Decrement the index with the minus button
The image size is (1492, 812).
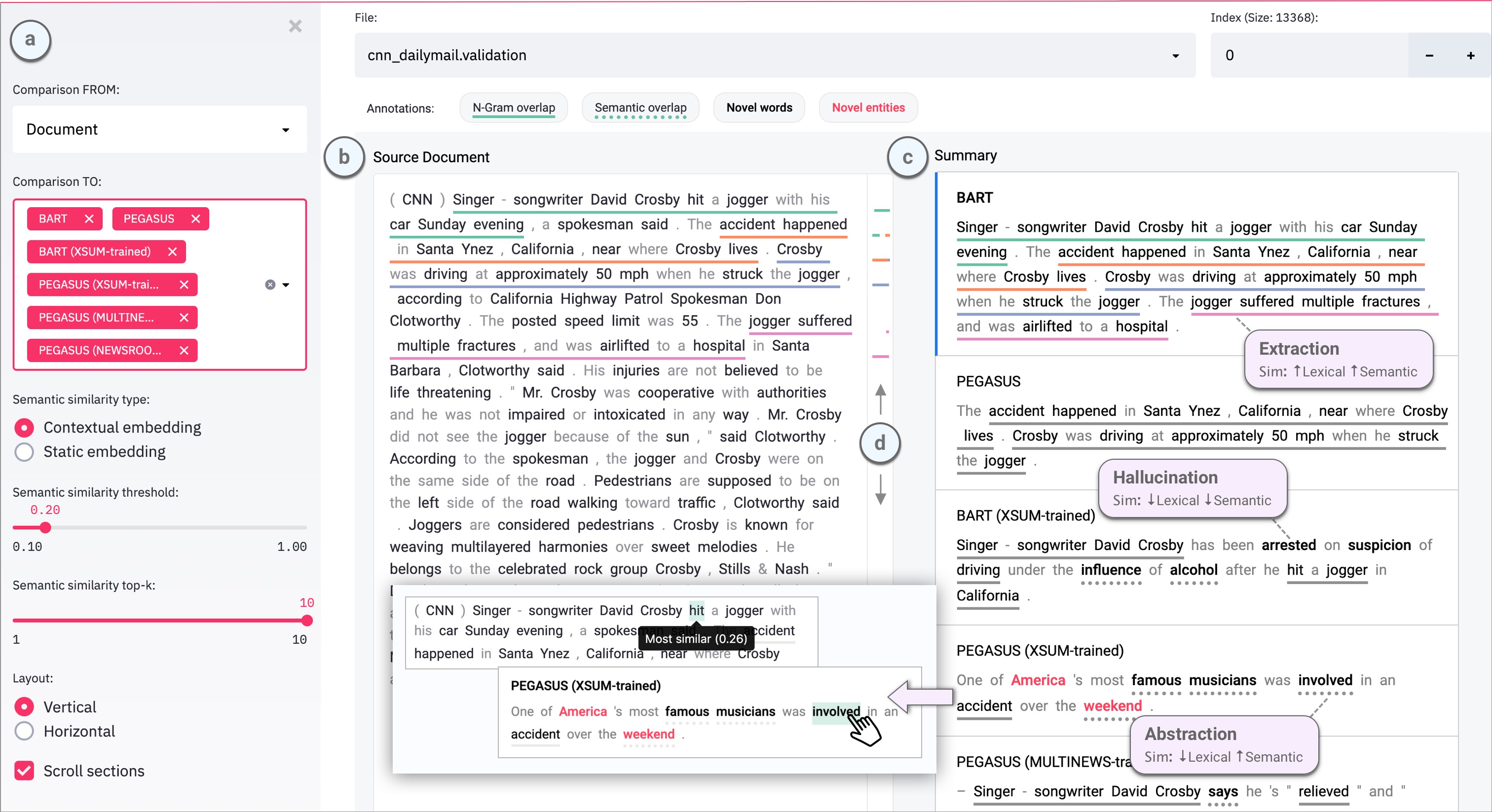tap(1429, 55)
